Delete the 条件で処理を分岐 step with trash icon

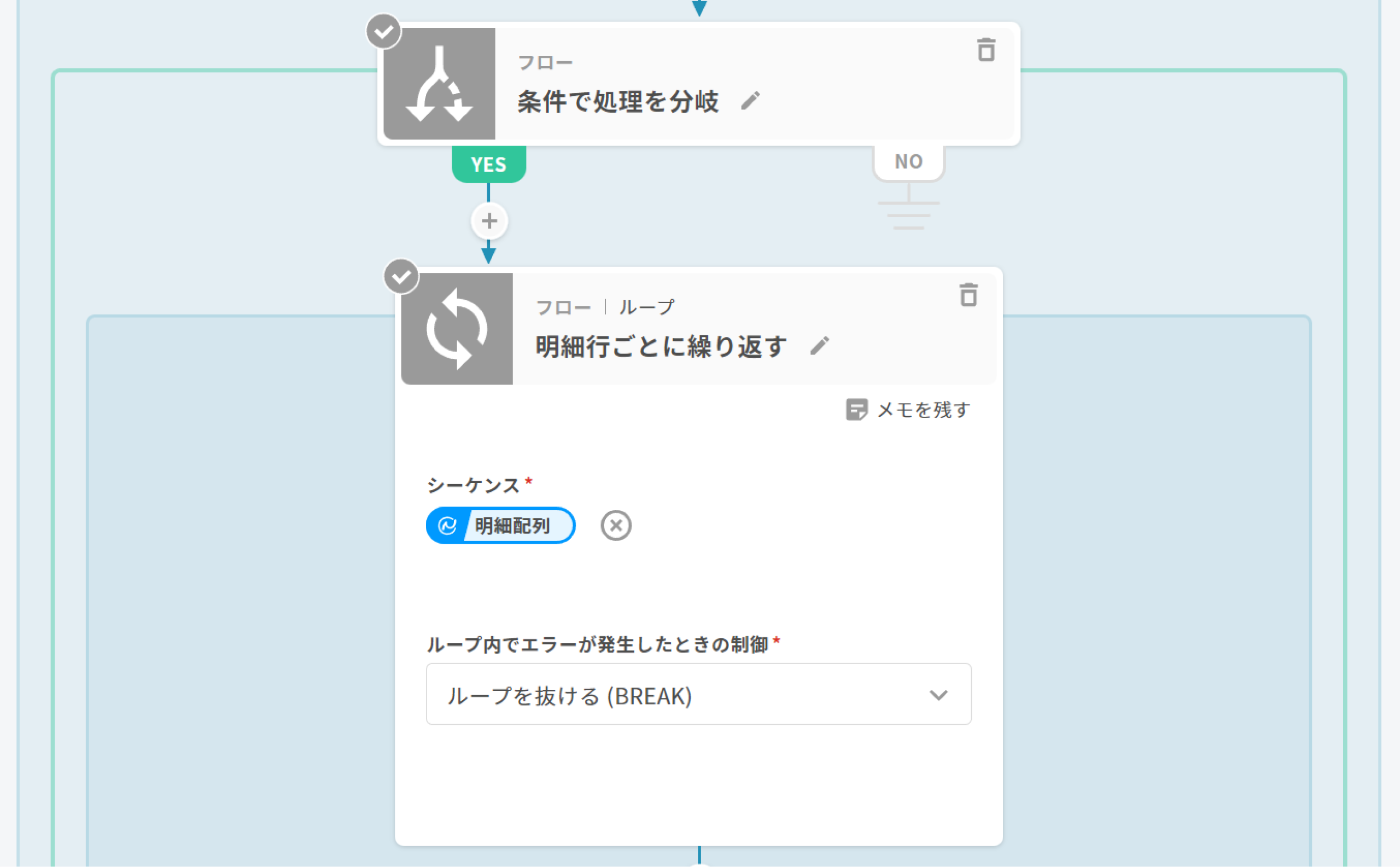coord(985,50)
